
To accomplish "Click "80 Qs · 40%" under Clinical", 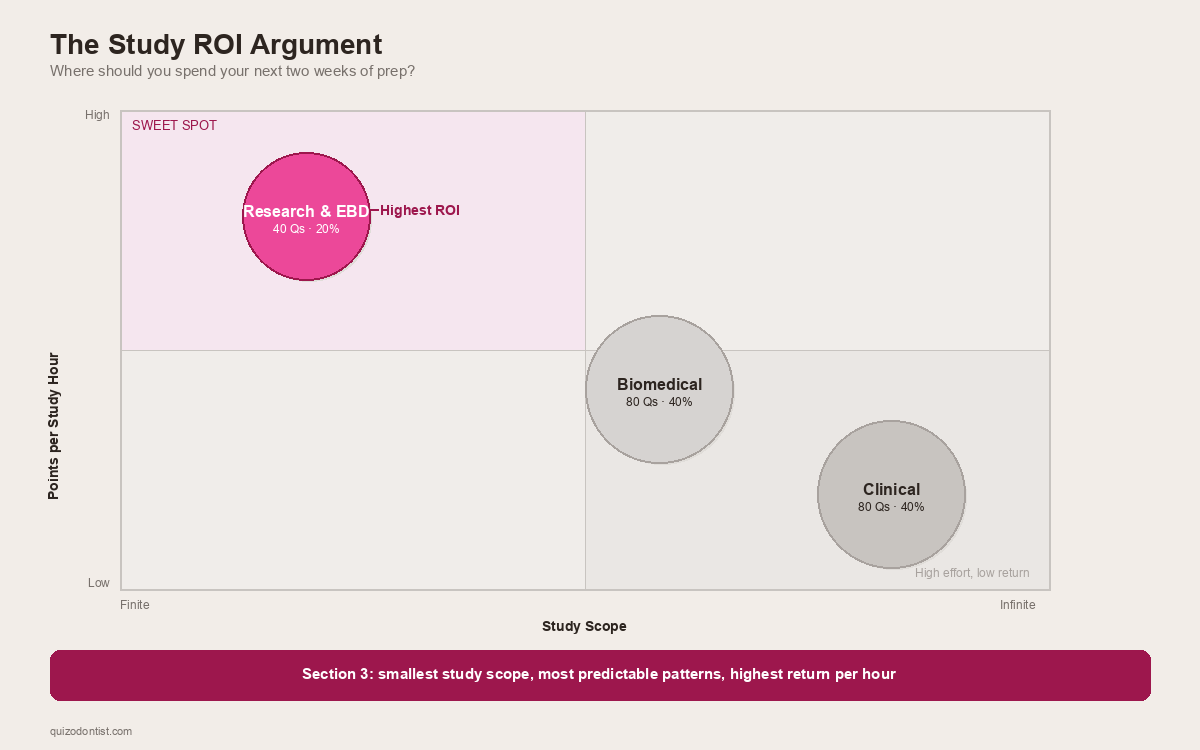I will point(891,507).
